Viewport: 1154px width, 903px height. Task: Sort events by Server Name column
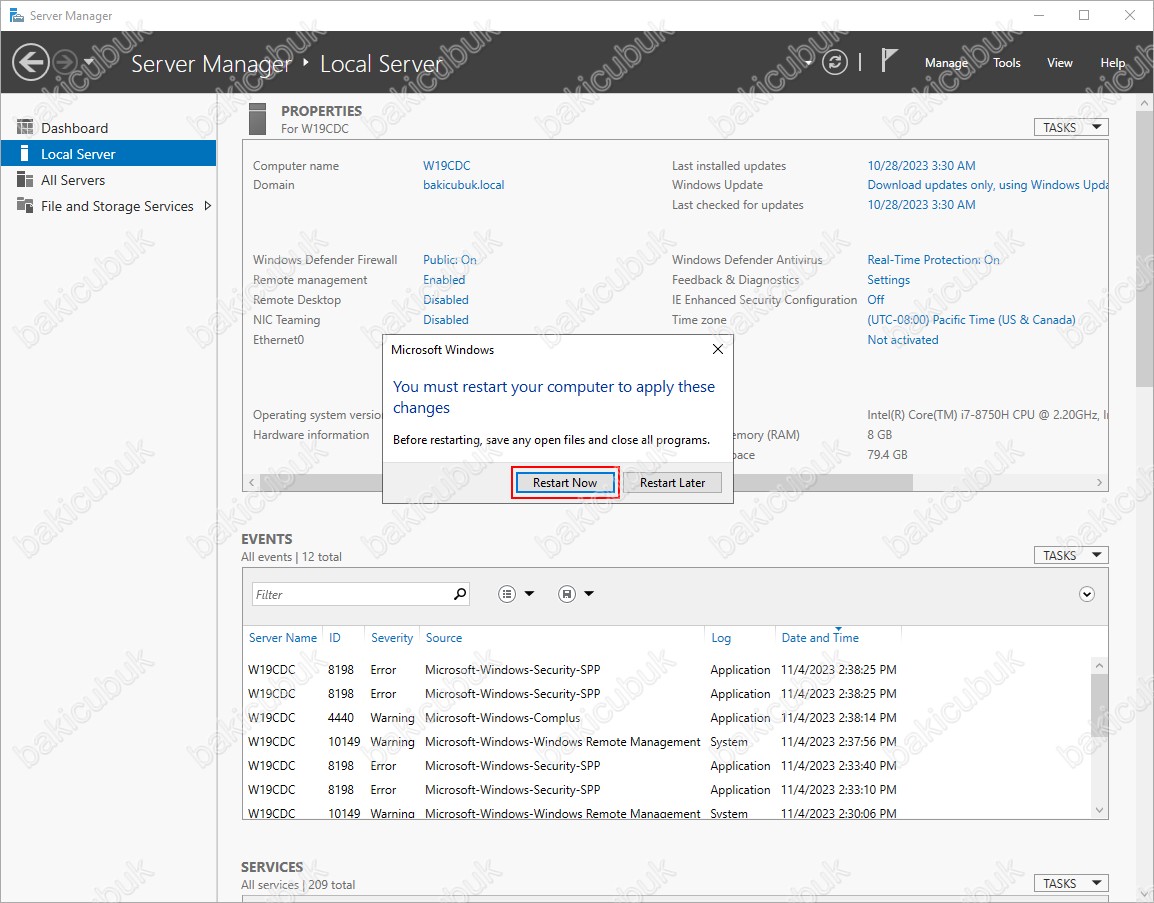pyautogui.click(x=283, y=638)
